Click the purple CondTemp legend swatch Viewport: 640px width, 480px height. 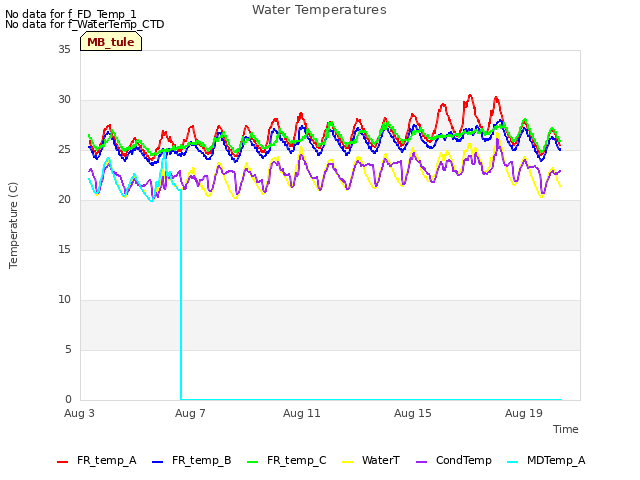coord(421,462)
